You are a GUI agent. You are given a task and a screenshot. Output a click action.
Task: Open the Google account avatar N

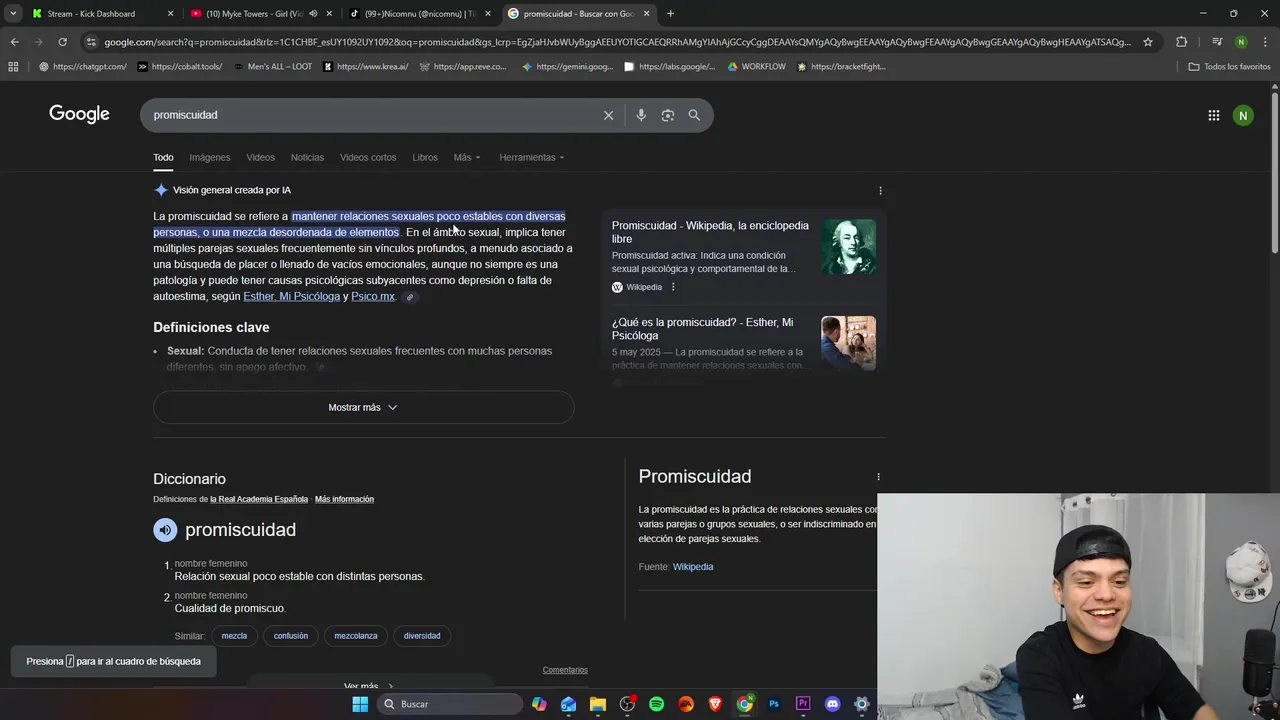tap(1243, 115)
